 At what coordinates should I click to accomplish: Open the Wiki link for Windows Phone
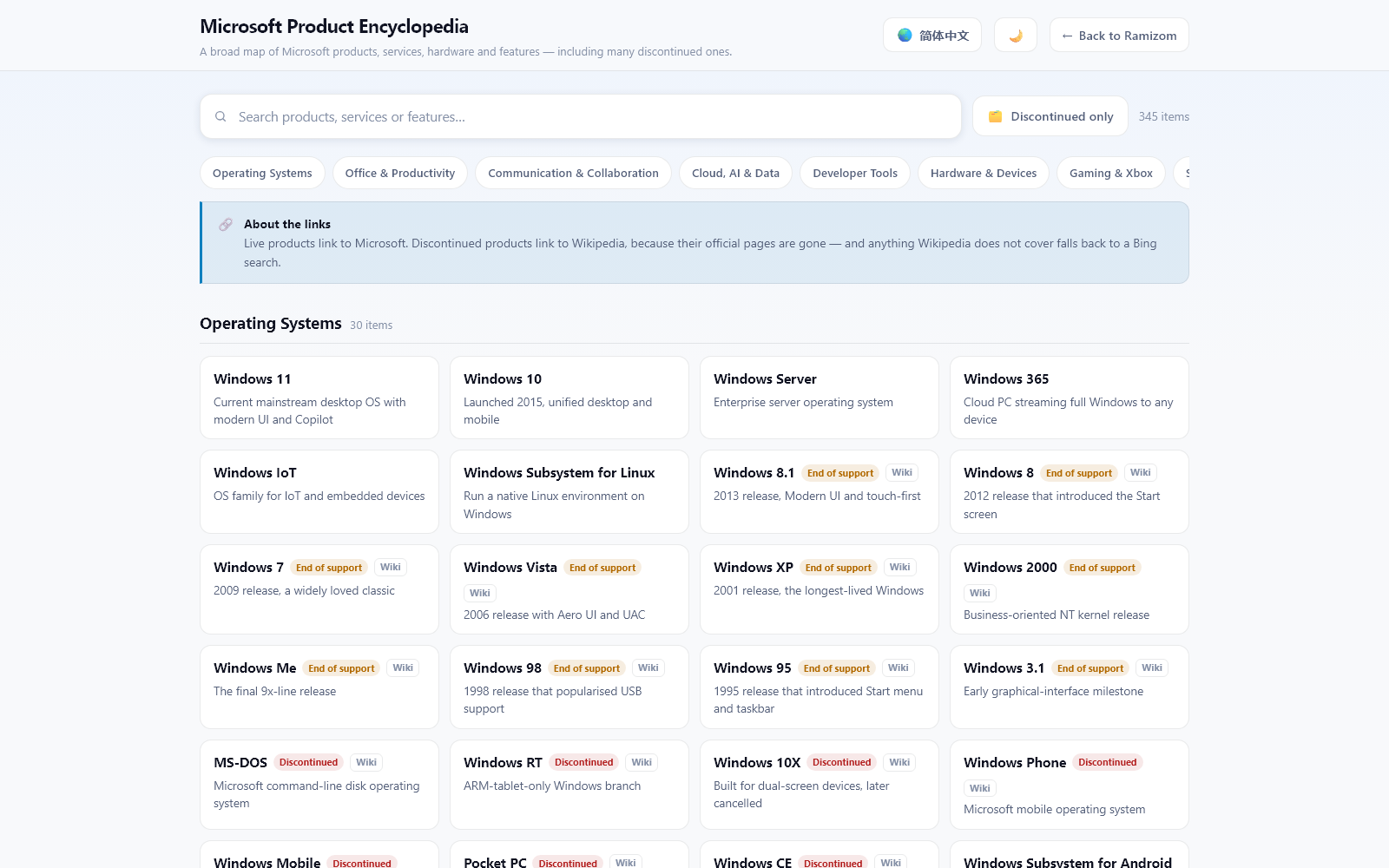point(980,789)
